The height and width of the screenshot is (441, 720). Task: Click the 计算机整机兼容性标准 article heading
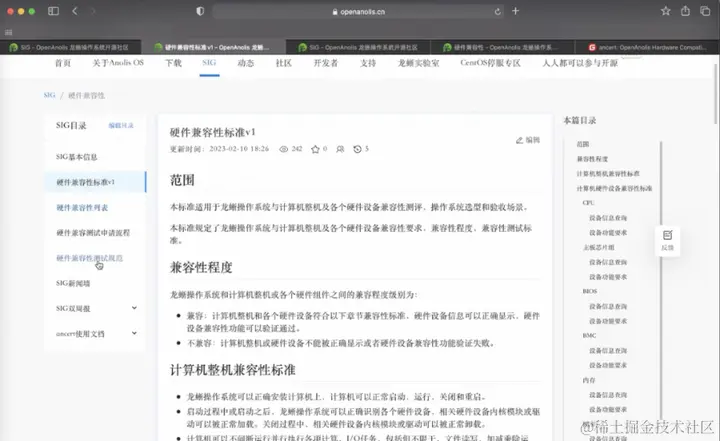pyautogui.click(x=232, y=370)
